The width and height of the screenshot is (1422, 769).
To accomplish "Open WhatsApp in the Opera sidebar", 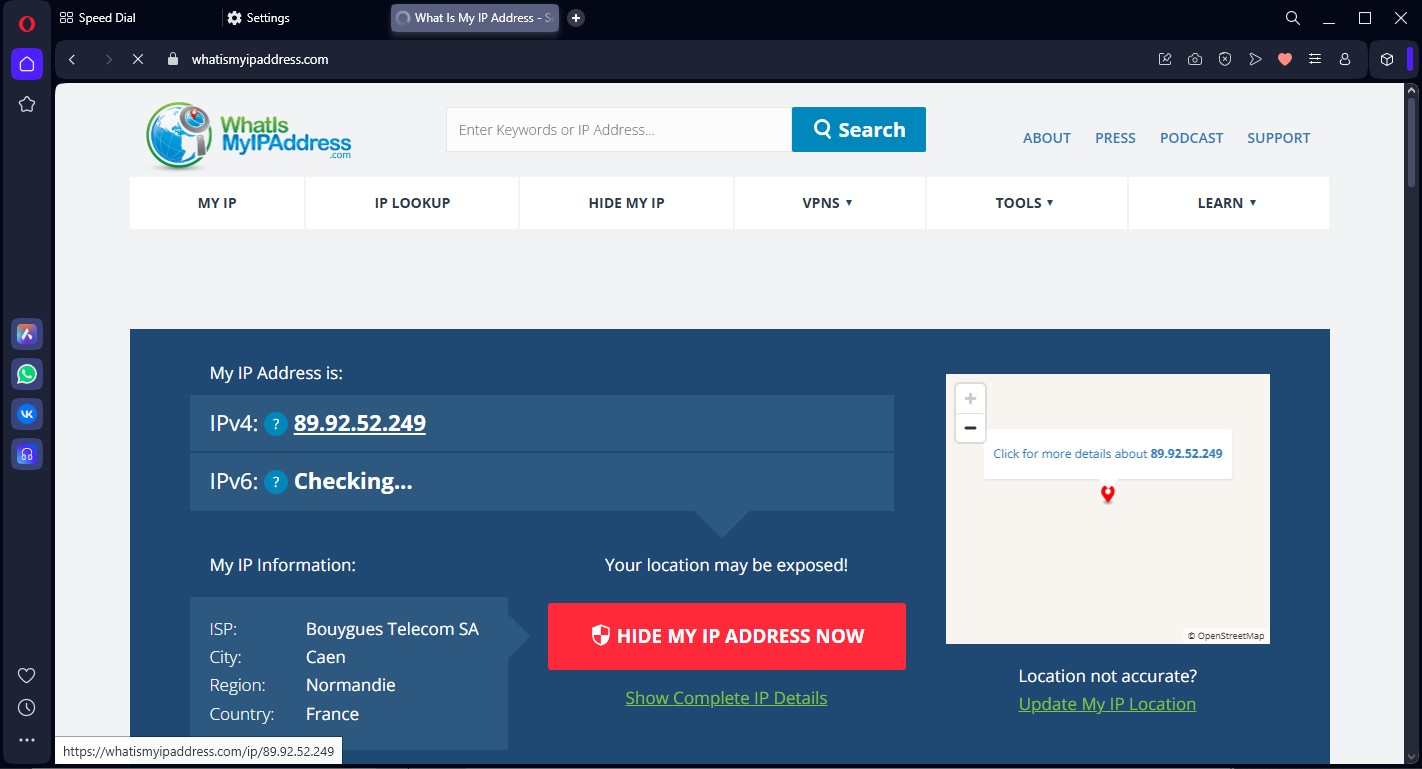I will [x=27, y=374].
